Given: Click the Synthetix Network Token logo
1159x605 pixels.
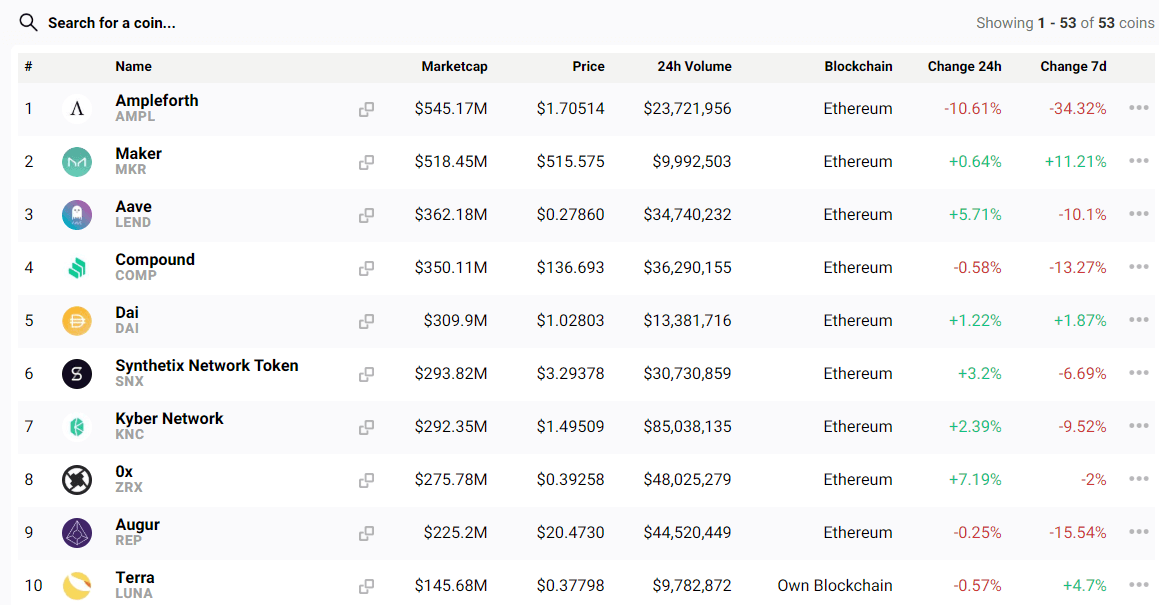Looking at the screenshot, I should 77,374.
